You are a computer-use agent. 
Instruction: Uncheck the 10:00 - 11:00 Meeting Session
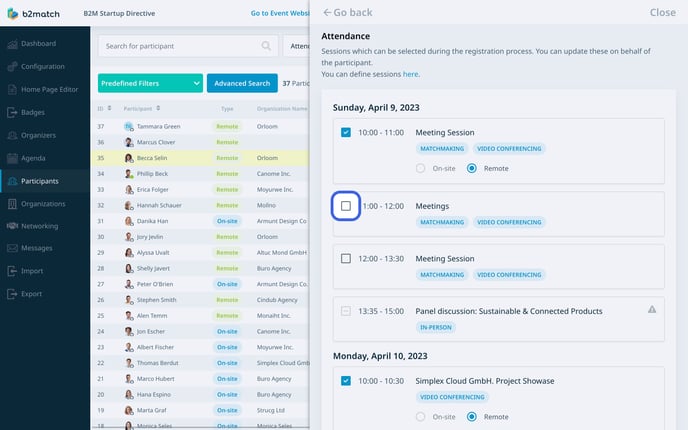click(x=346, y=132)
